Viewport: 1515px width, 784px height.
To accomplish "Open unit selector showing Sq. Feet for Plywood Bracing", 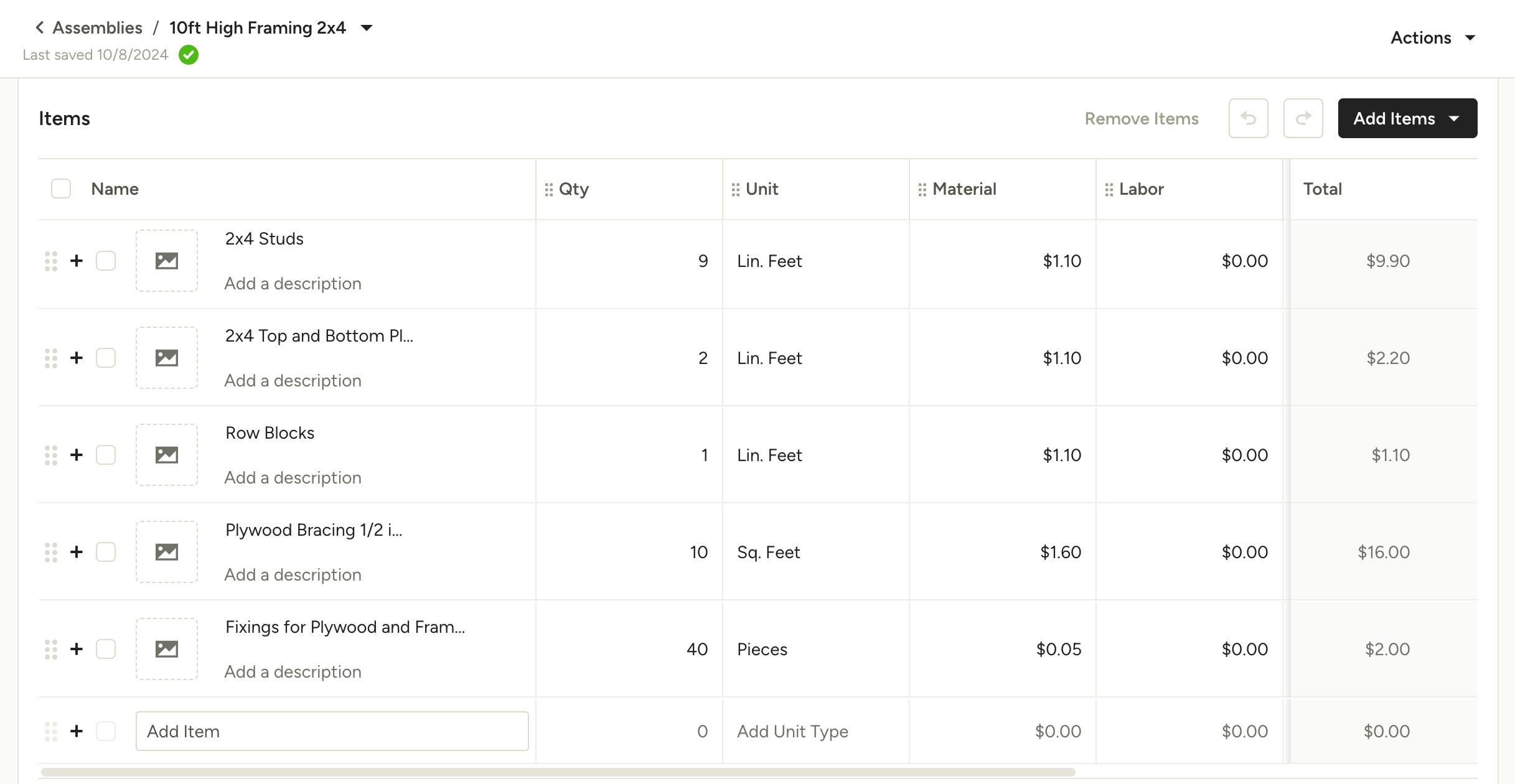I will (815, 552).
